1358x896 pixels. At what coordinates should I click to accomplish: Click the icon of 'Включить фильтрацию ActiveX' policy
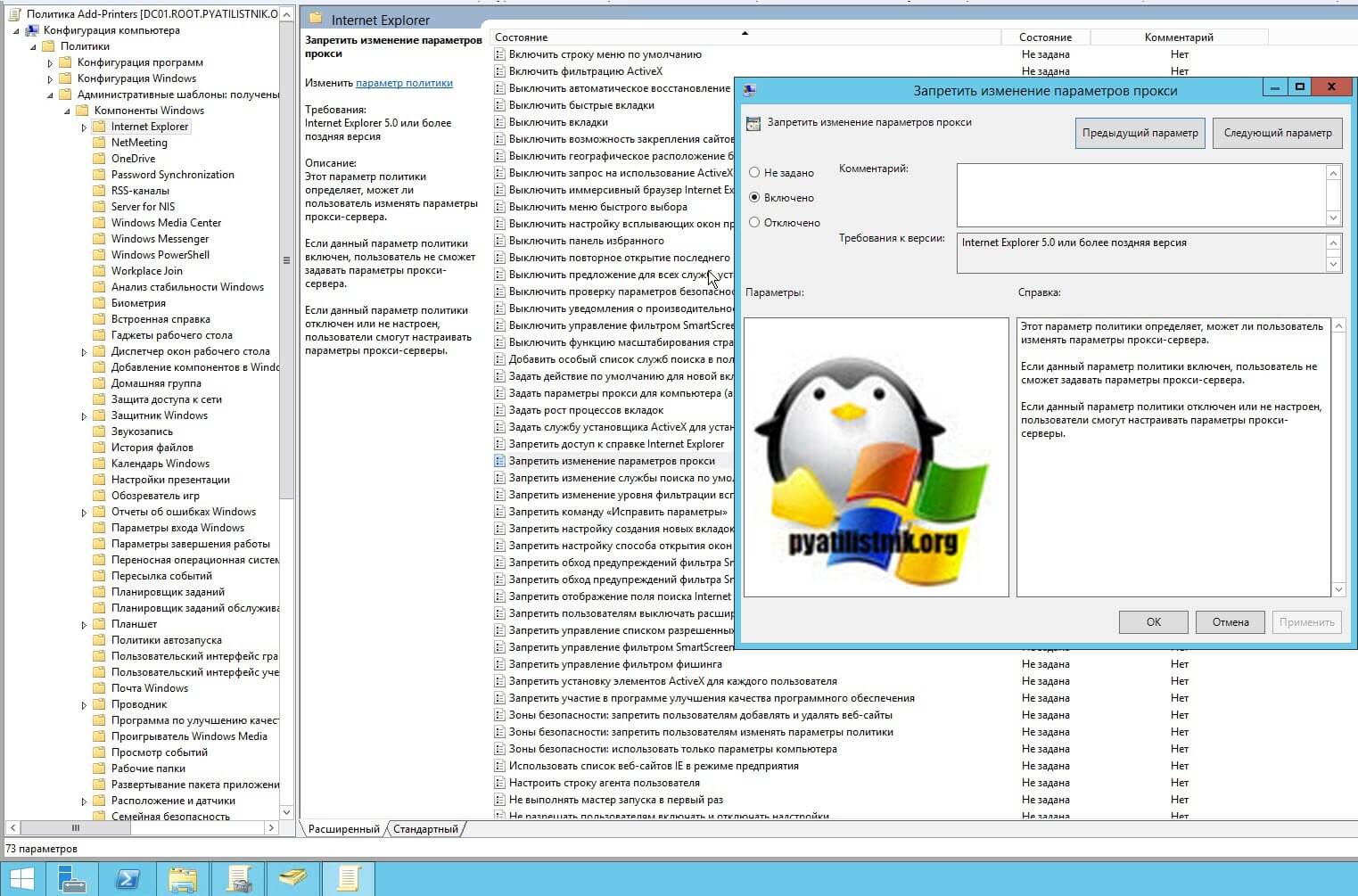click(499, 71)
